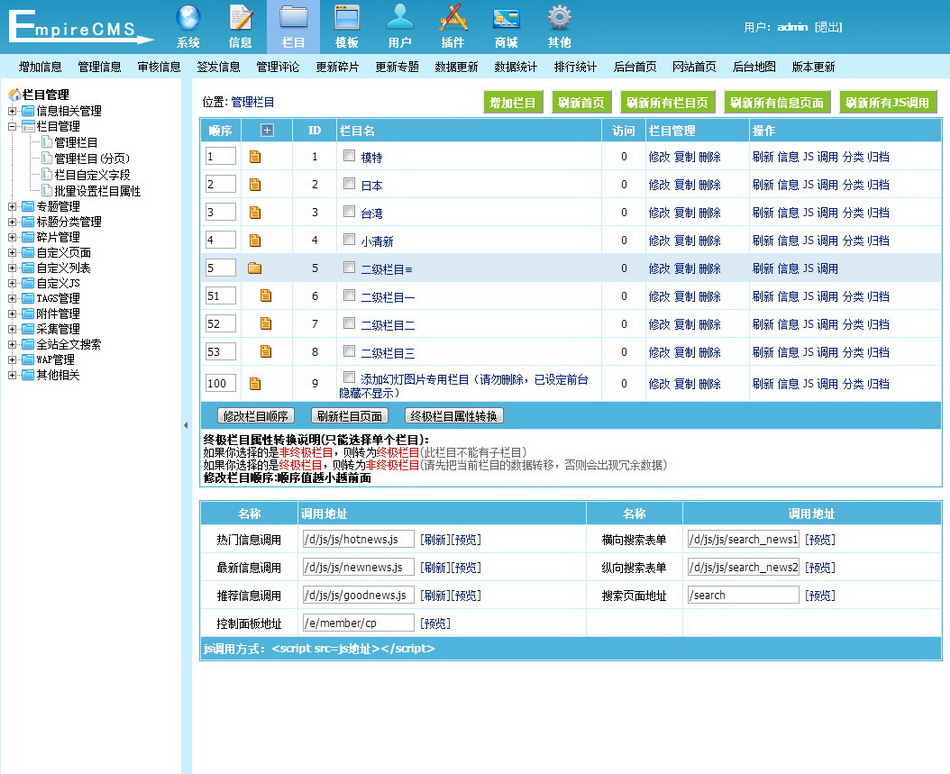Open the 用户 person icon
Viewport: 950px width, 774px height.
(x=400, y=18)
